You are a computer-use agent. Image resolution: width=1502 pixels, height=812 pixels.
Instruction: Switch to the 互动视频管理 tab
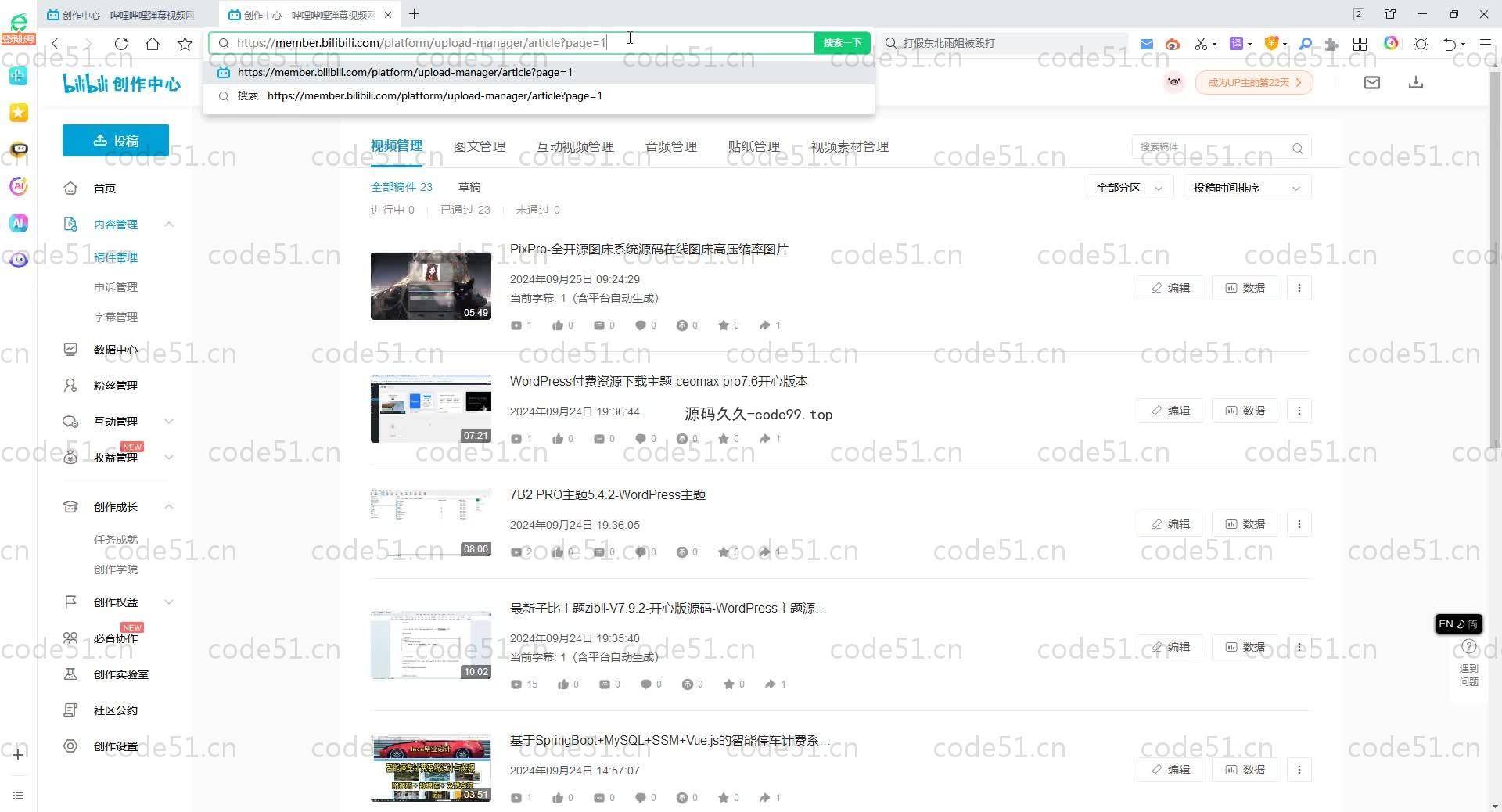575,146
